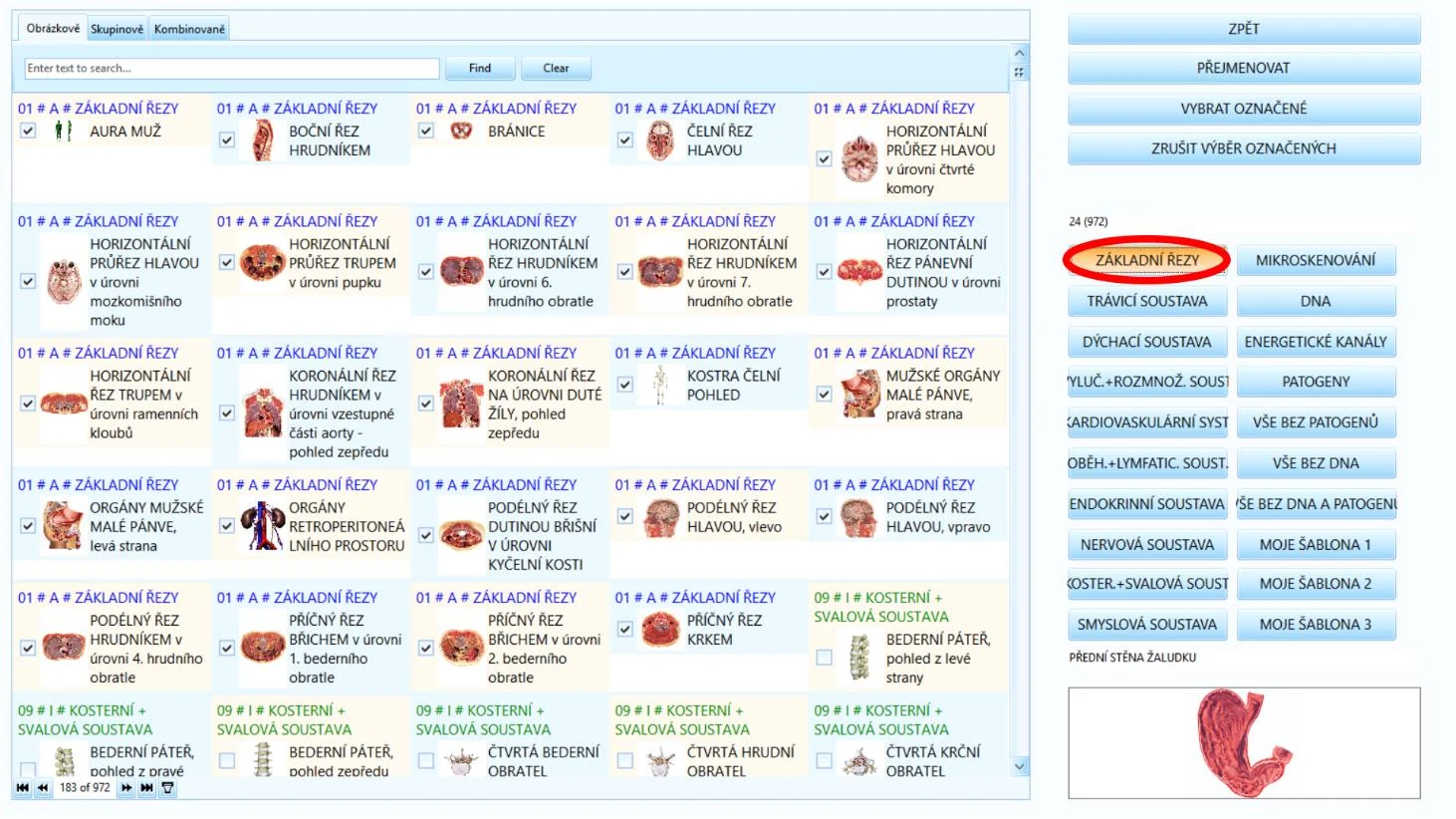1456x819 pixels.
Task: Enable ČTVRTÁ KRČNÍ OBRATEL checkbox
Action: (x=824, y=761)
